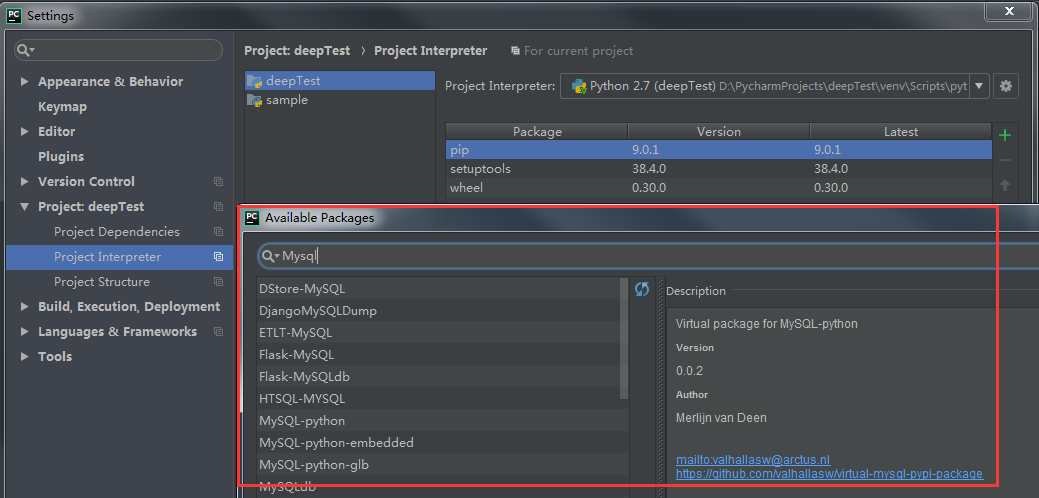1039x498 pixels.
Task: Select the pip package row
Action: point(719,150)
